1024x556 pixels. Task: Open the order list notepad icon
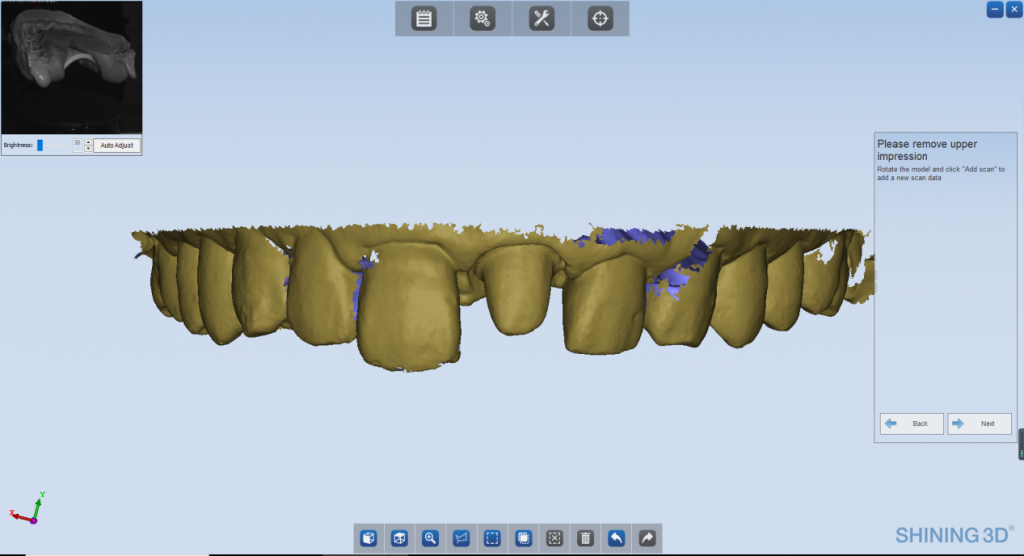(424, 19)
